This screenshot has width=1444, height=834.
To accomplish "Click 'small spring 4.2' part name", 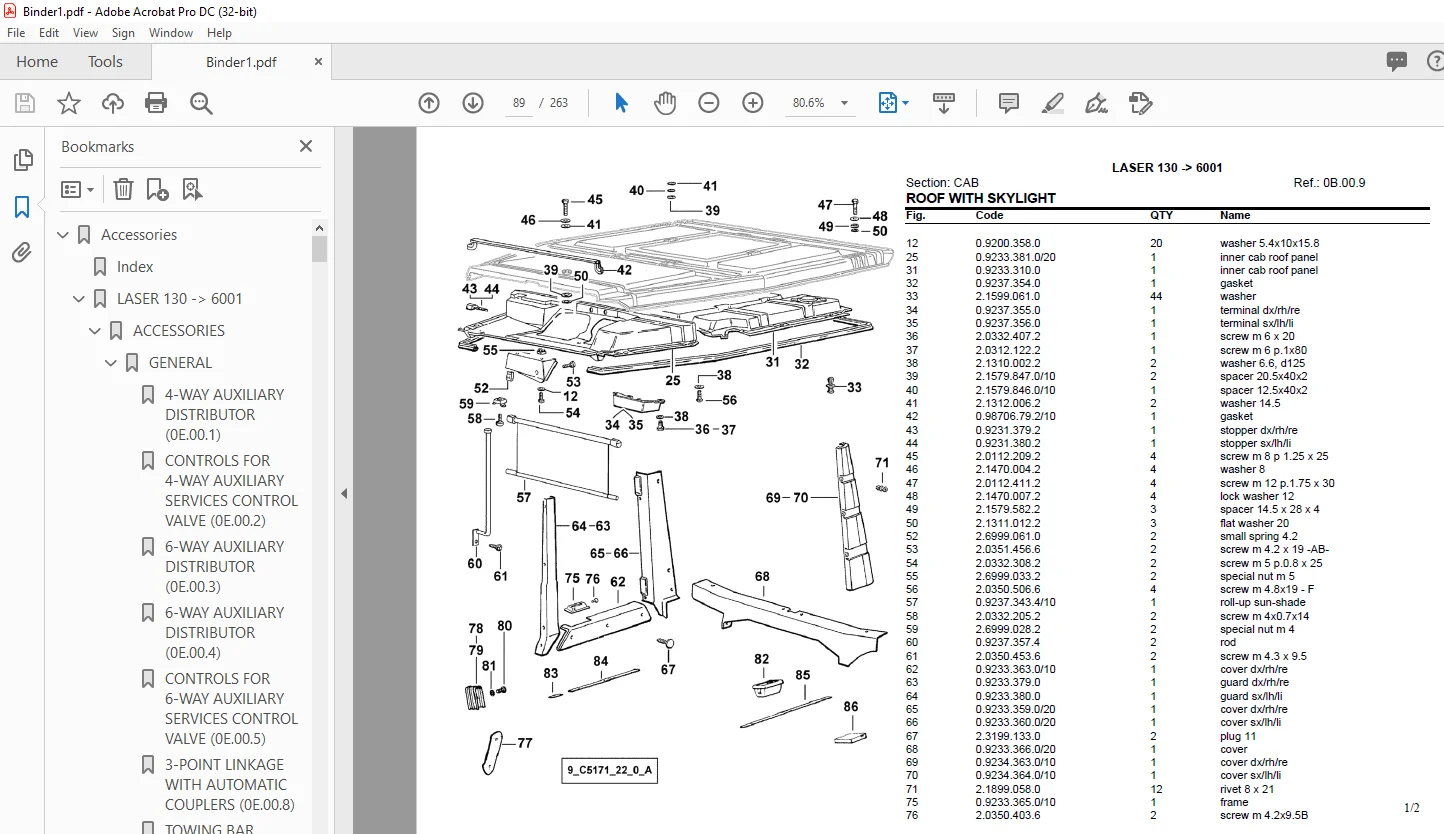I will click(x=1258, y=536).
